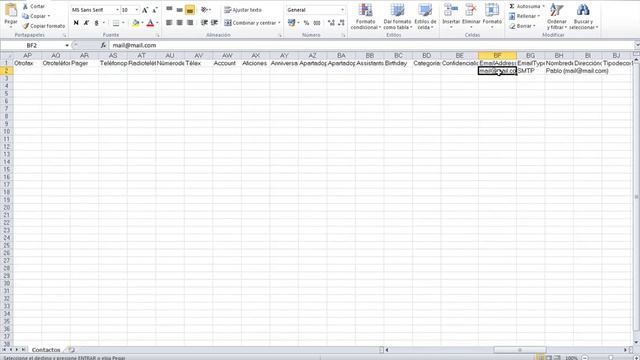Open the Borrar clear menu
Image resolution: width=640 pixels, height=360 pixels.
coord(522,26)
